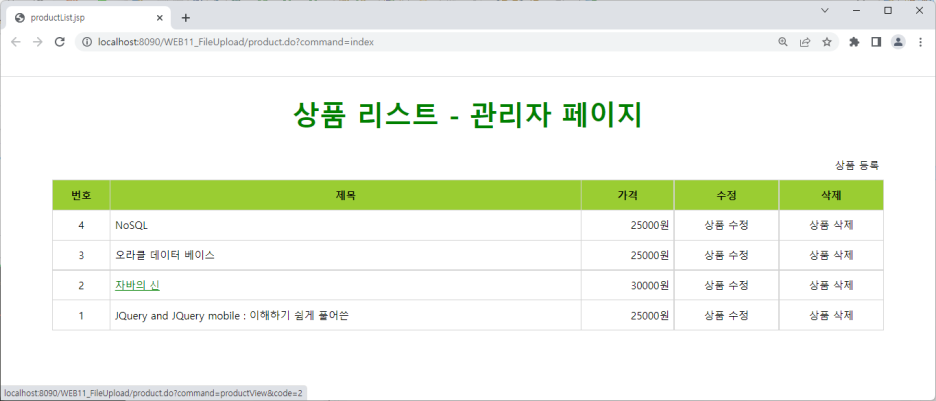The image size is (936, 401).
Task: Open the 자바의 신 product link
Action: pos(137,285)
